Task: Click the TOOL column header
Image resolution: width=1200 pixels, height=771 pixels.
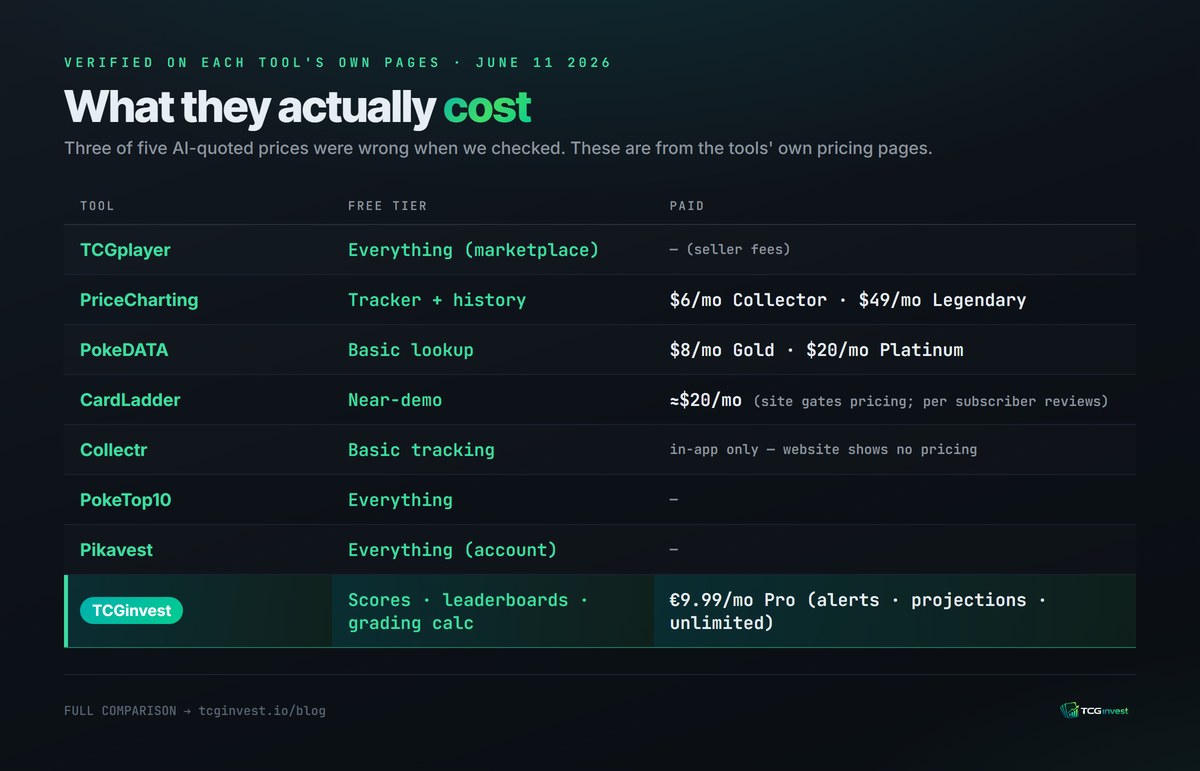Action: [x=97, y=206]
